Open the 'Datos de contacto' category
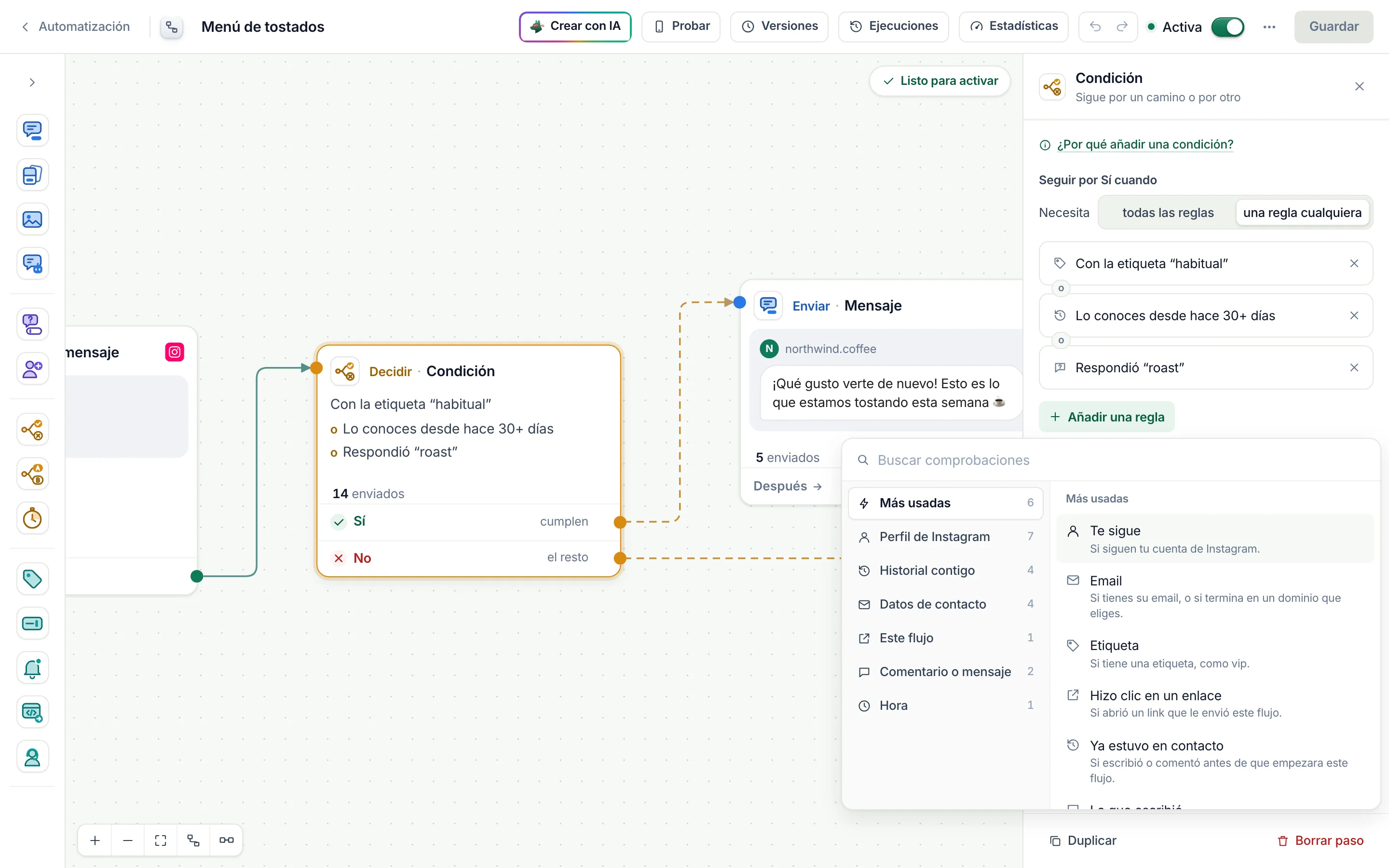Screen dimensions: 1389x868 (945, 605)
